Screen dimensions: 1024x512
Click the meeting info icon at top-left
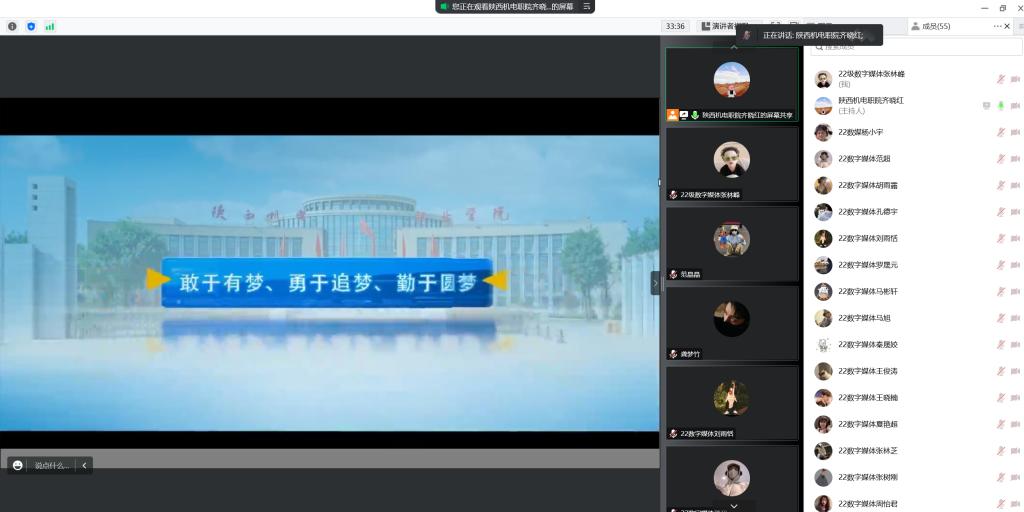(x=12, y=26)
